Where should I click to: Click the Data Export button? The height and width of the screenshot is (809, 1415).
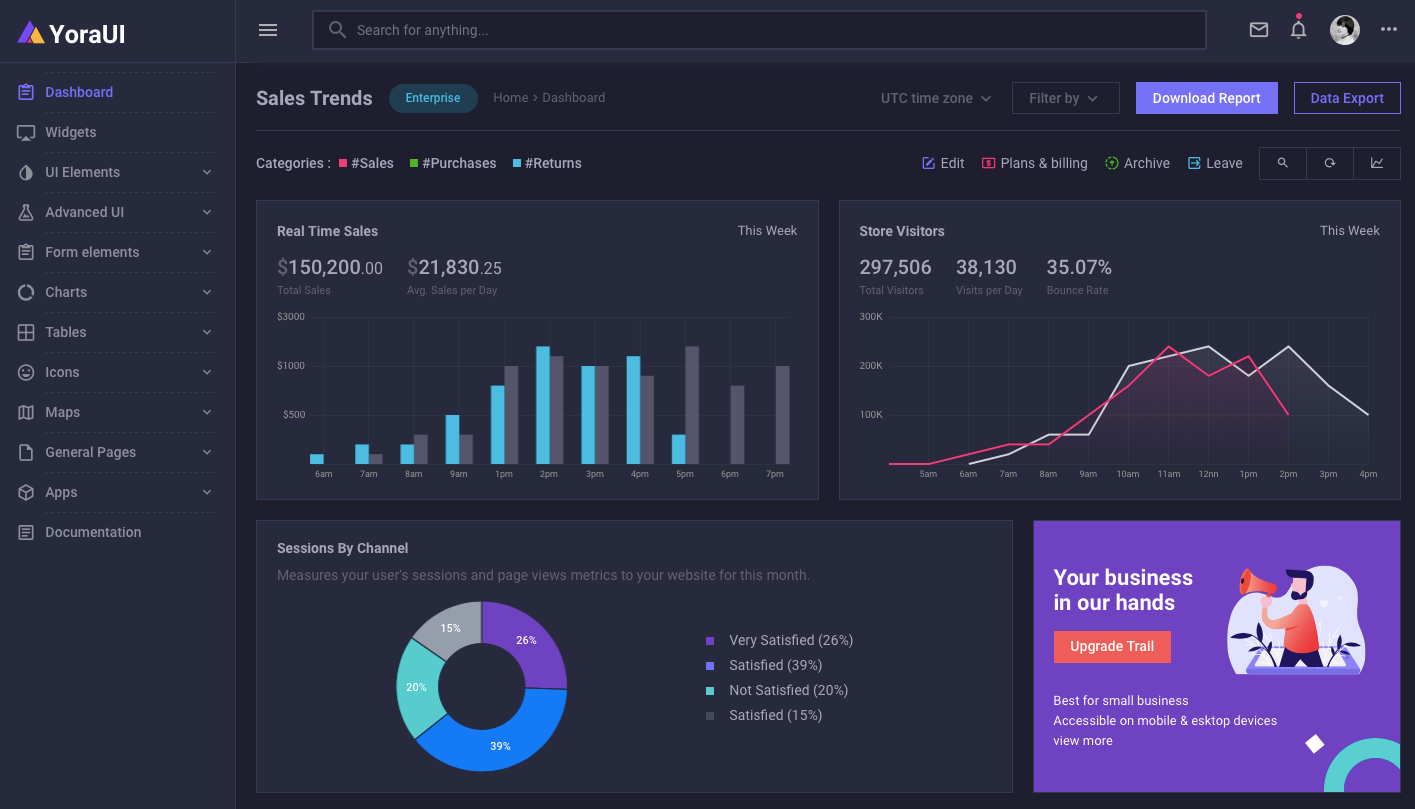1346,98
